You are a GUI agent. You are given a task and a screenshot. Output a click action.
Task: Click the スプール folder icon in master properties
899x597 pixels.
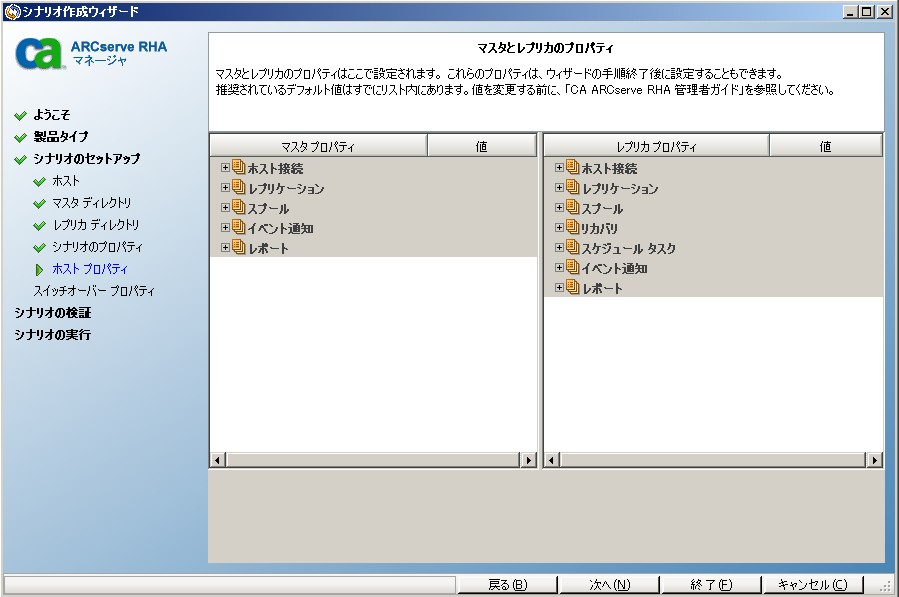click(x=239, y=207)
